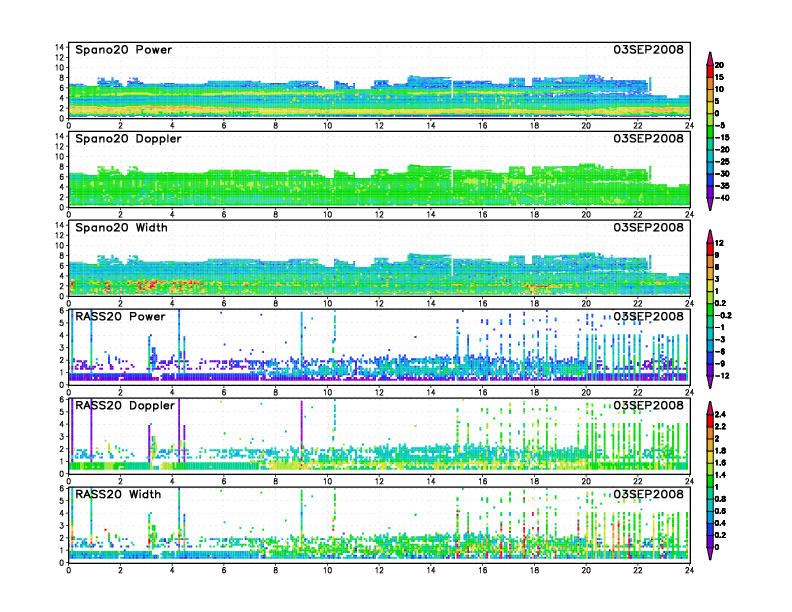This screenshot has height=612, width=792.
Task: Click height '10' tick of Spano20 Width panel
Action: (60, 245)
